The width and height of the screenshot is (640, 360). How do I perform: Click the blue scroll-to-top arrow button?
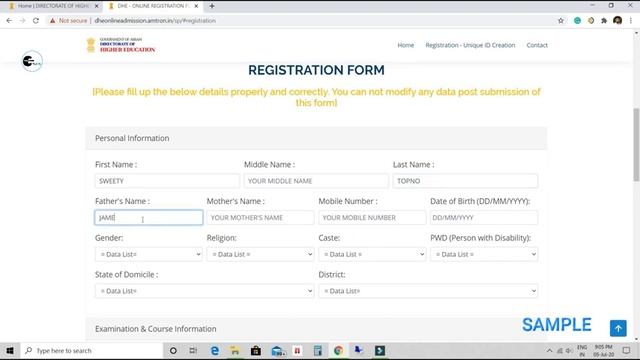click(618, 328)
